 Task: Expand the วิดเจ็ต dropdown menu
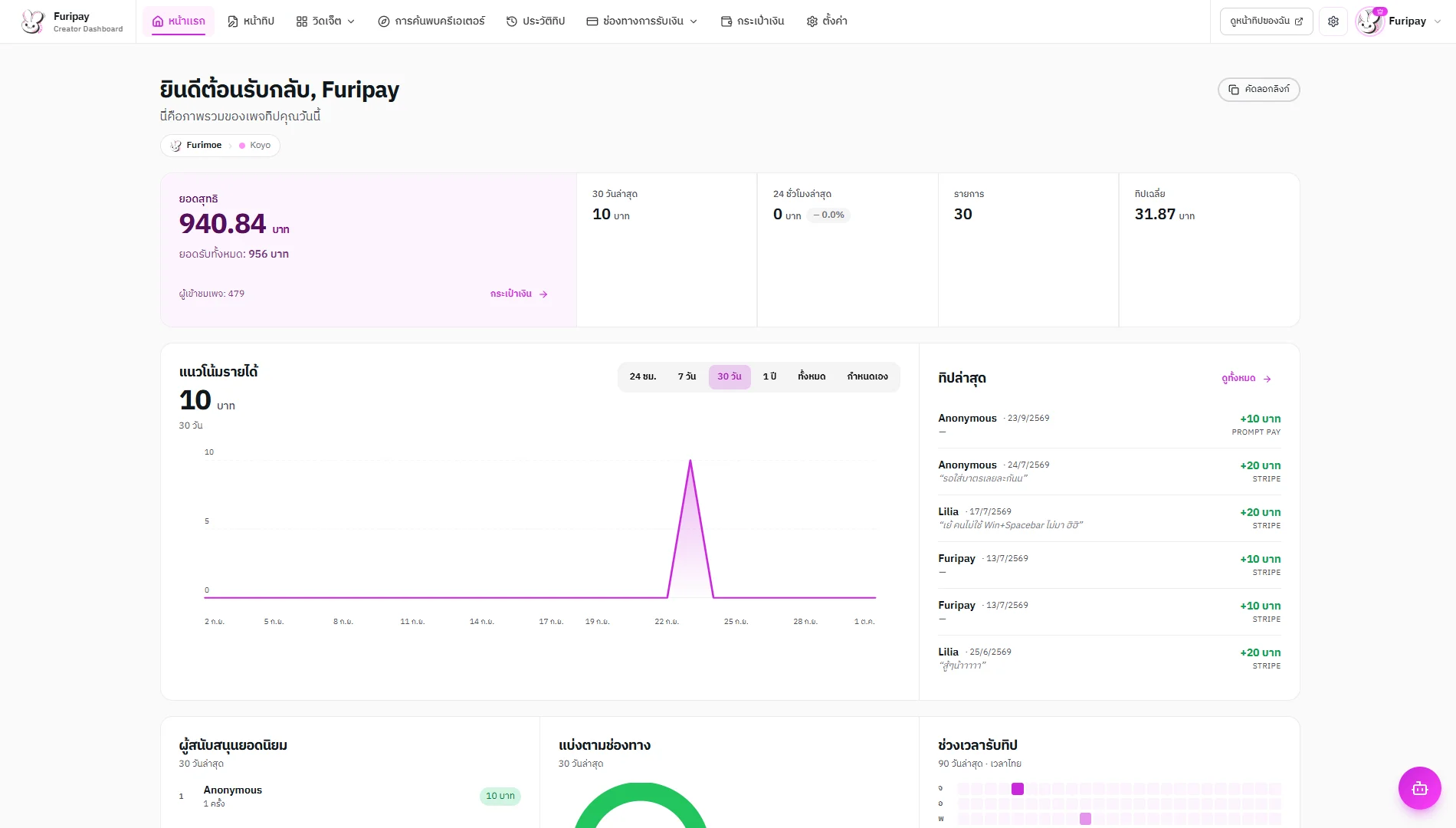pos(326,21)
